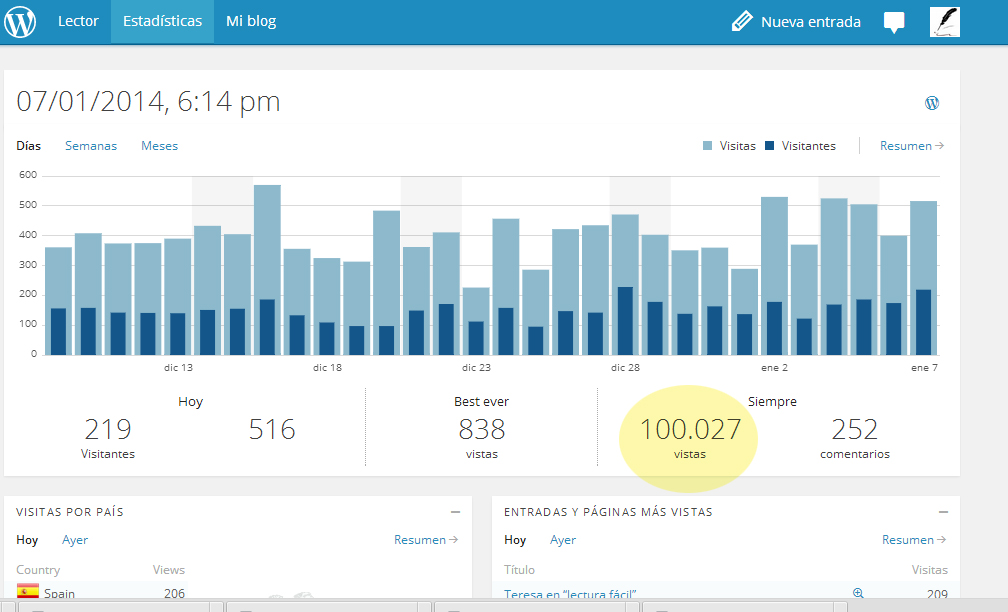Show Ayer in Visitas por país
This screenshot has height=612, width=1008.
(x=75, y=540)
